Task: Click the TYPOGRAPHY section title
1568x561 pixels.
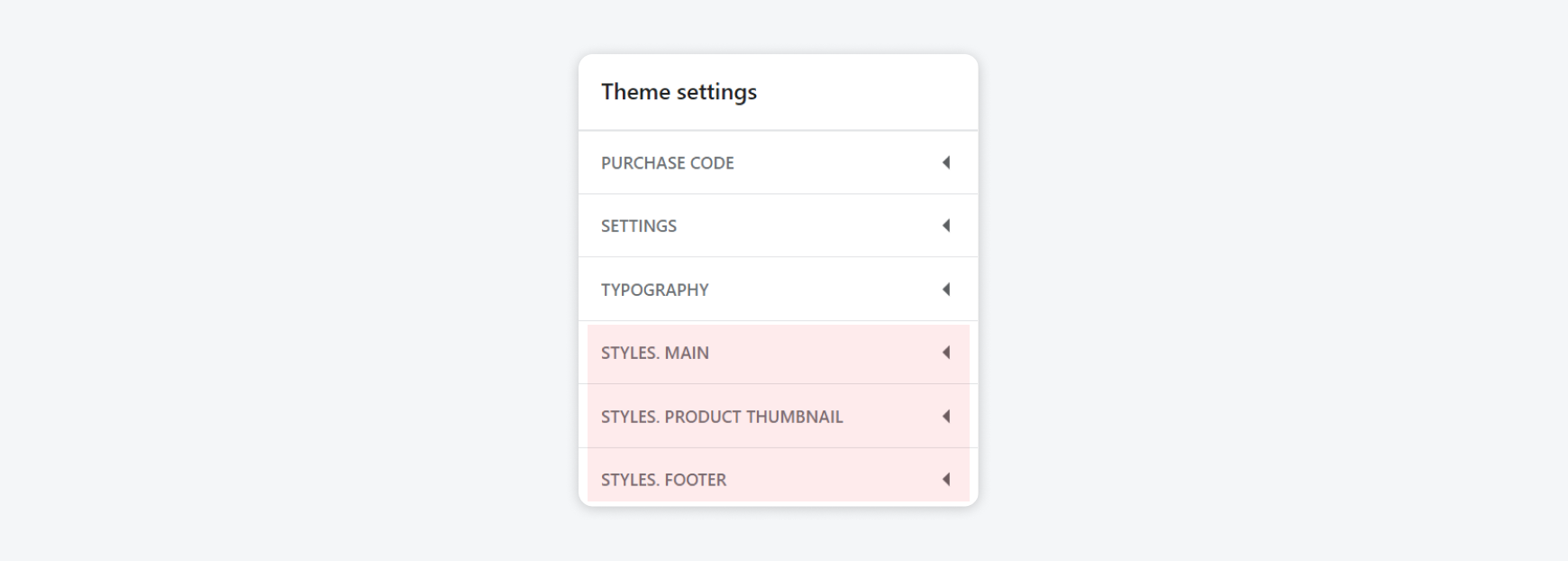Action: tap(654, 290)
